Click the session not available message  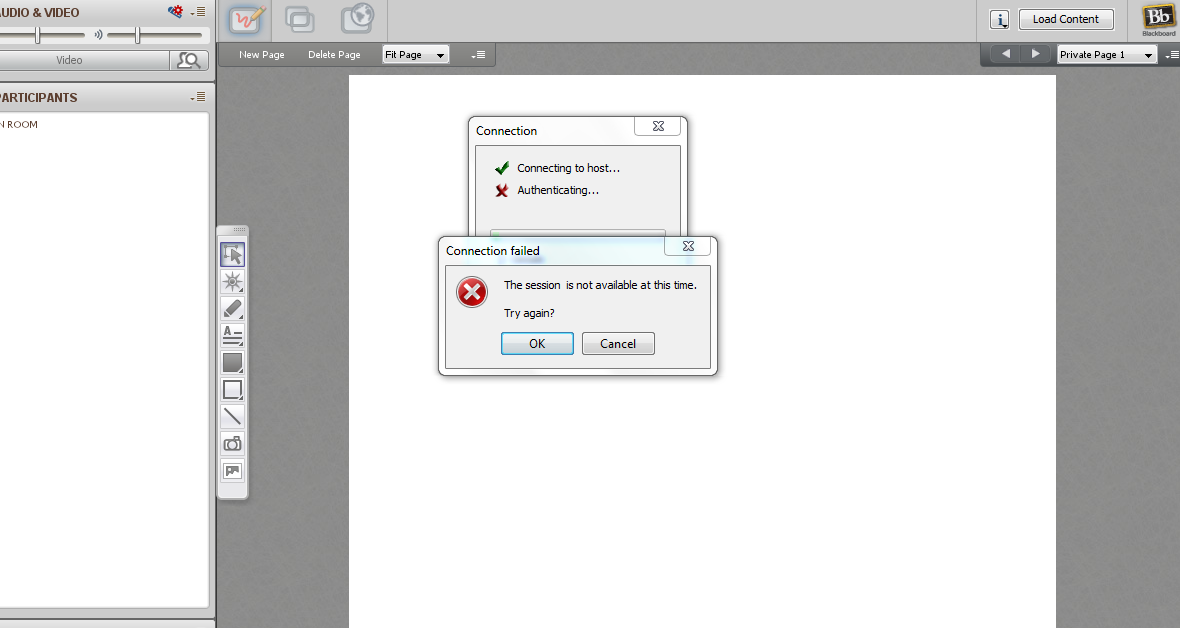point(601,285)
